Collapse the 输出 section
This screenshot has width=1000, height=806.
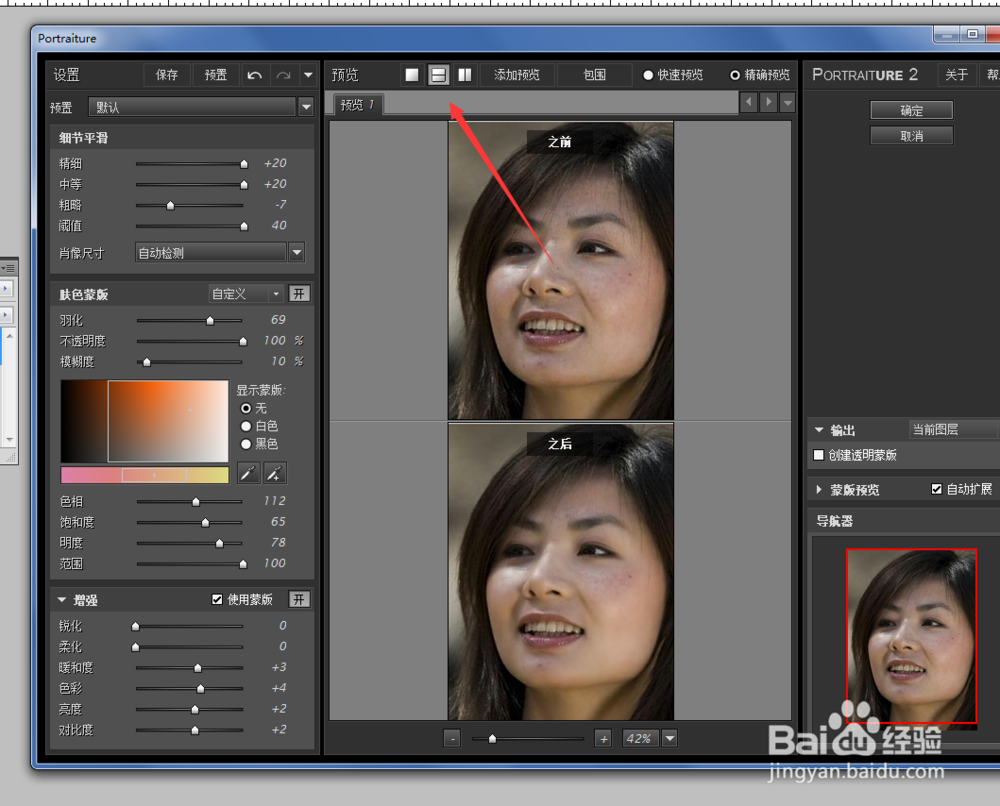(x=820, y=430)
